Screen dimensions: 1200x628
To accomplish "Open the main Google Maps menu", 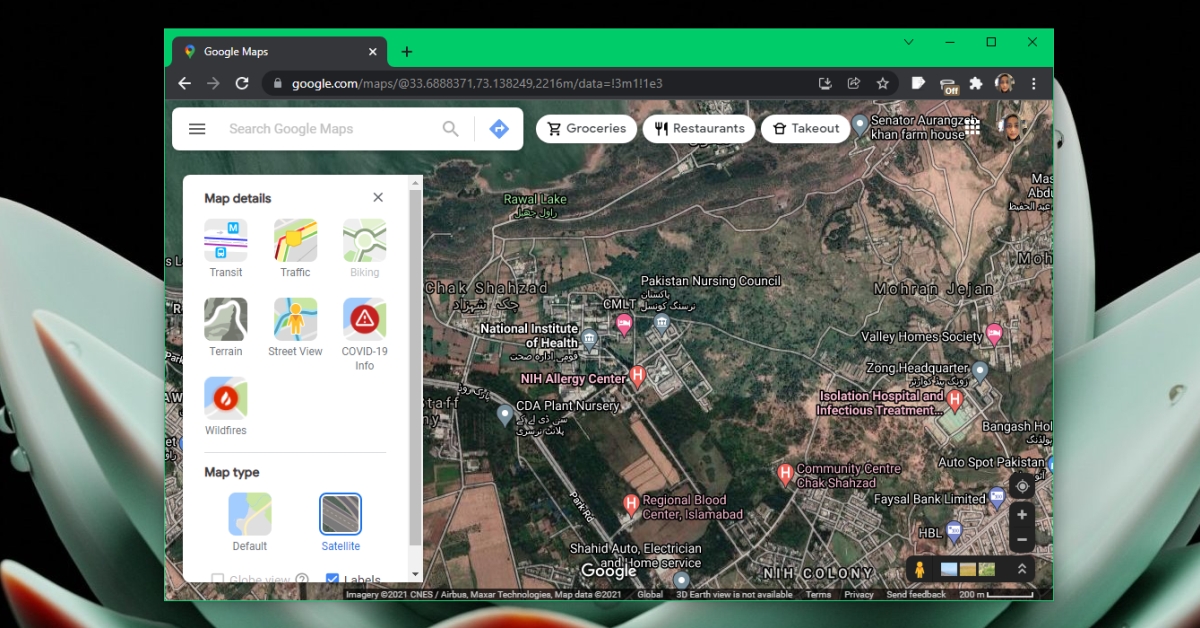I will (x=197, y=128).
